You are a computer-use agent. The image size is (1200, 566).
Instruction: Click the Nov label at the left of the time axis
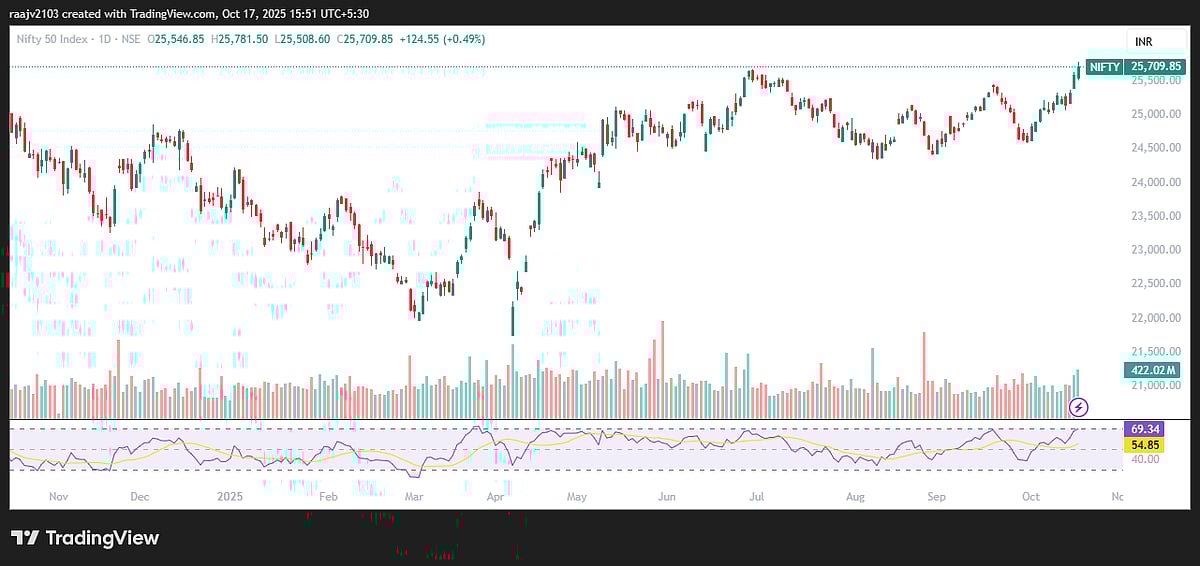(57, 496)
